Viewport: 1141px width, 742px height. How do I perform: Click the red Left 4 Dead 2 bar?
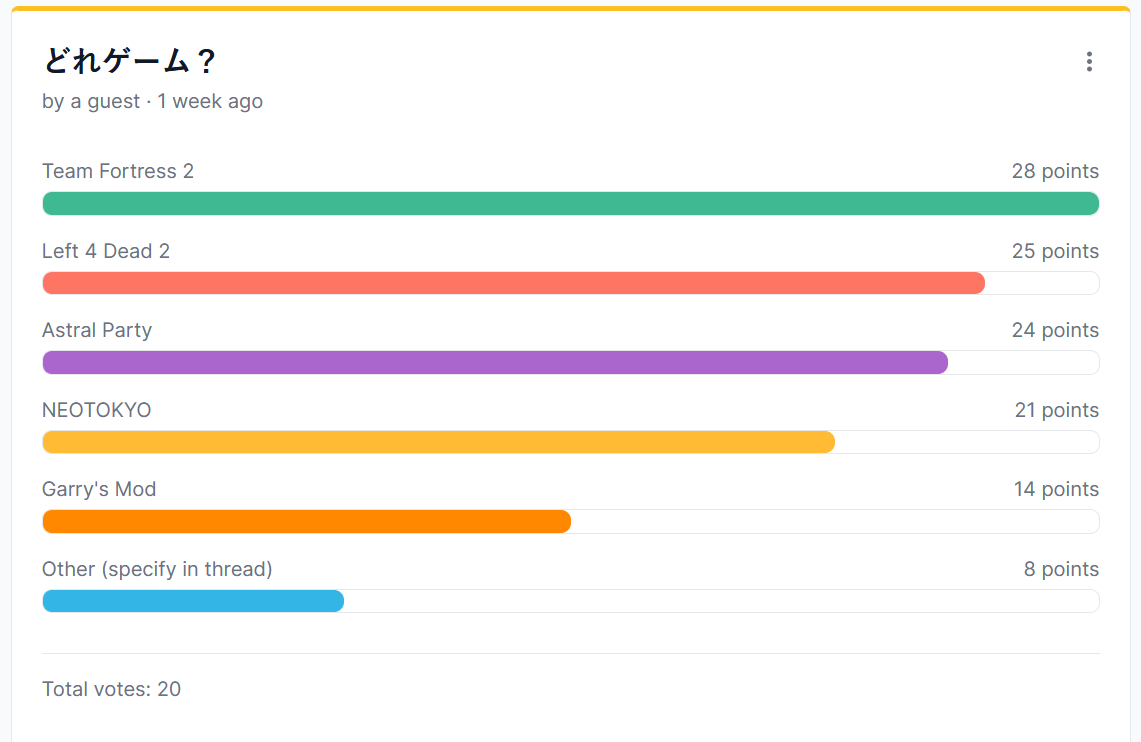point(513,283)
